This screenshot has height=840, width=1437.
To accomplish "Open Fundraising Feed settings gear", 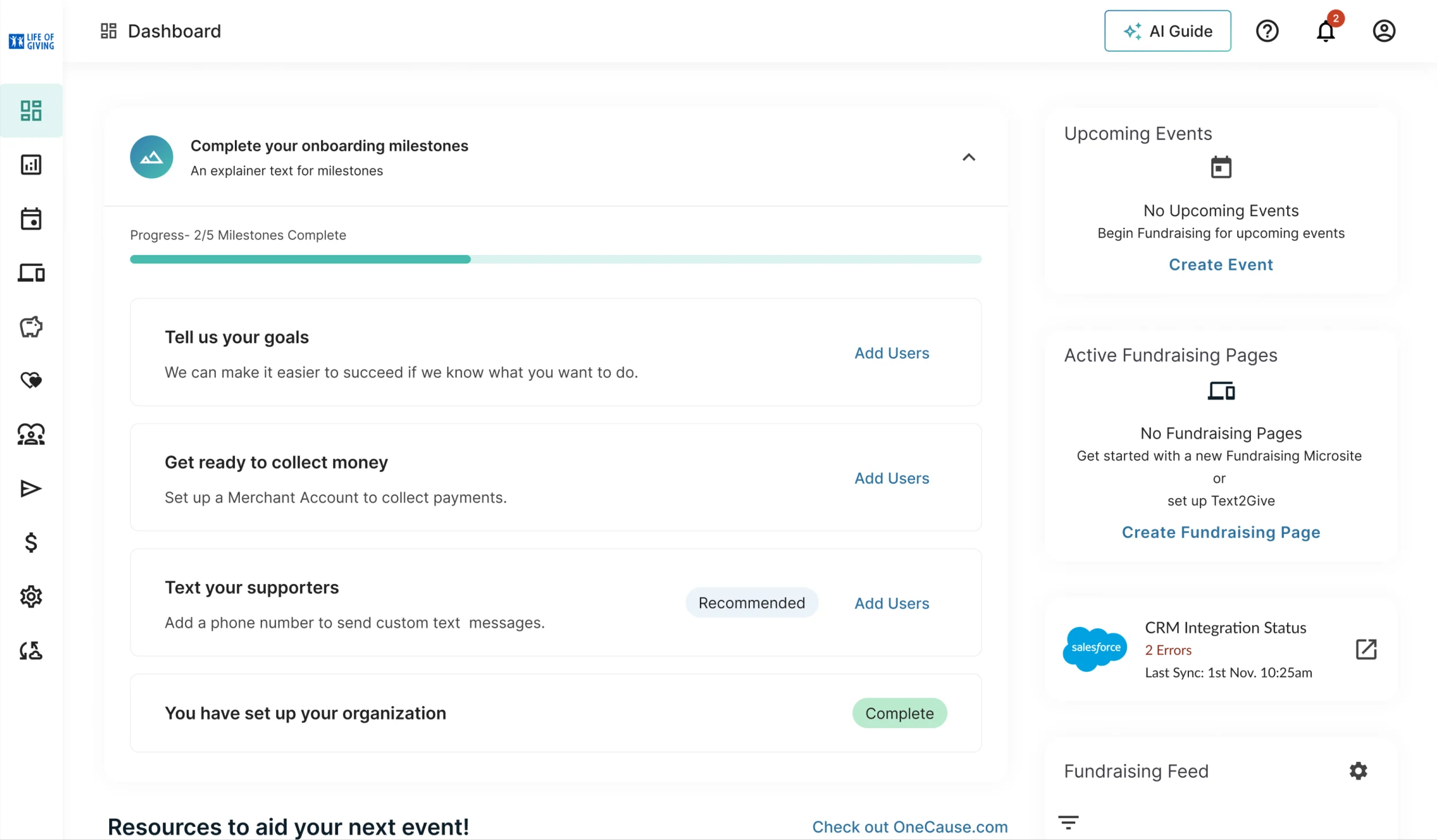I will coord(1358,771).
